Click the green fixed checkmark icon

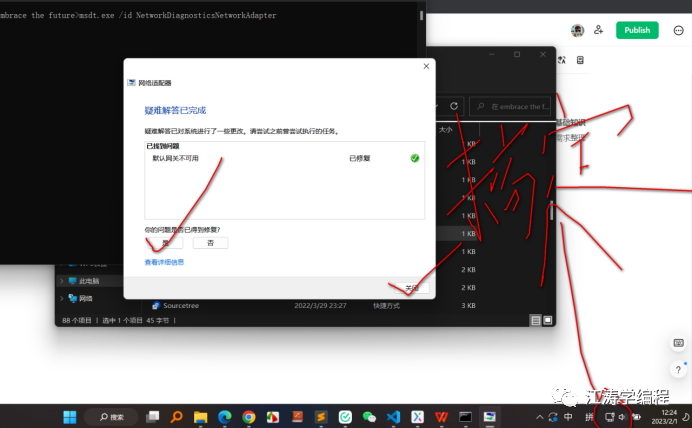[x=414, y=158]
